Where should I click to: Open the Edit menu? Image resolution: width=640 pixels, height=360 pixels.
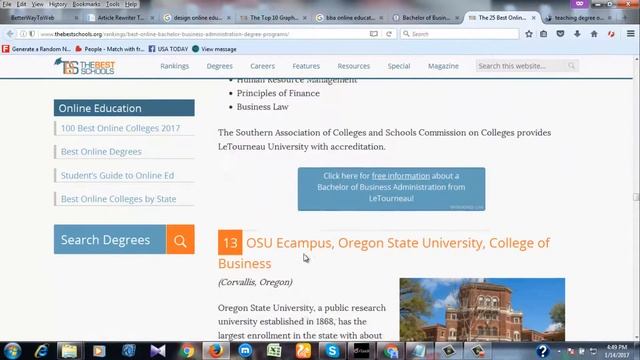(21, 4)
